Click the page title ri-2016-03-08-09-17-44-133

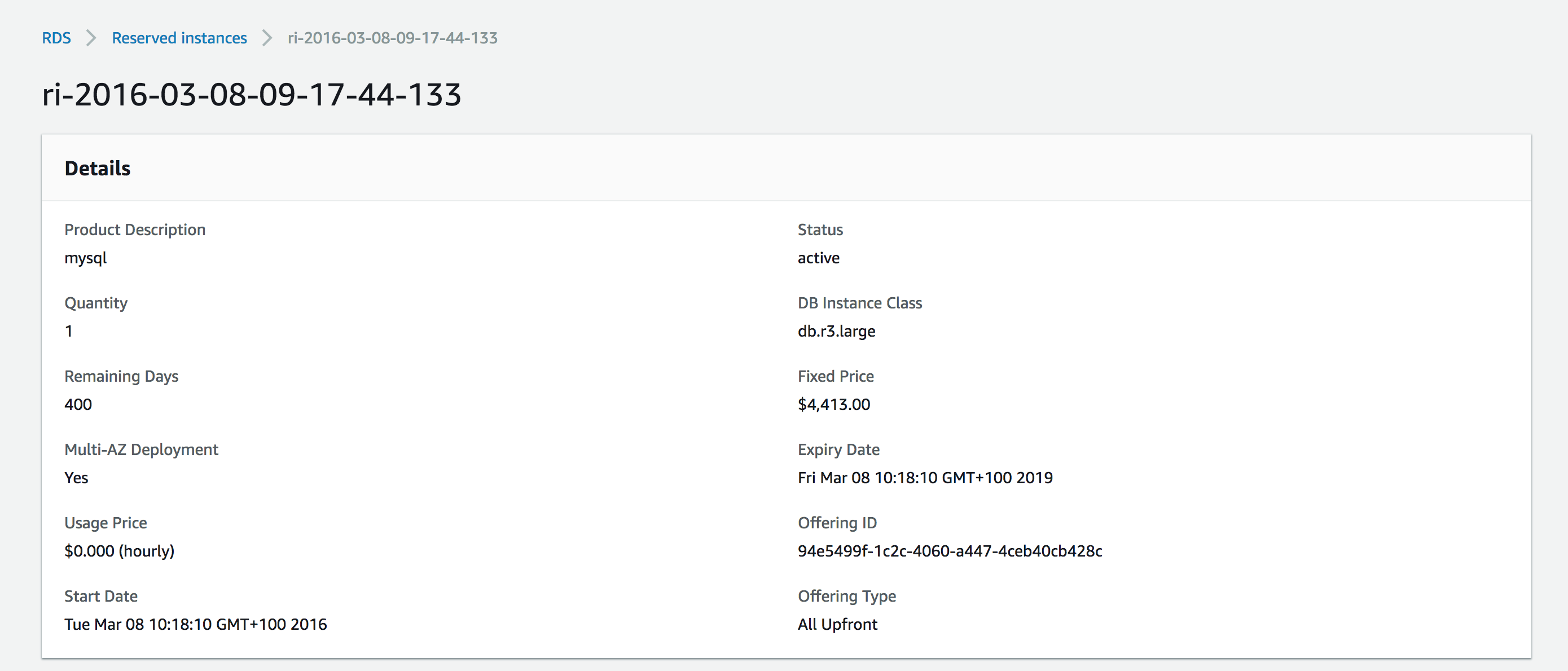coord(252,95)
